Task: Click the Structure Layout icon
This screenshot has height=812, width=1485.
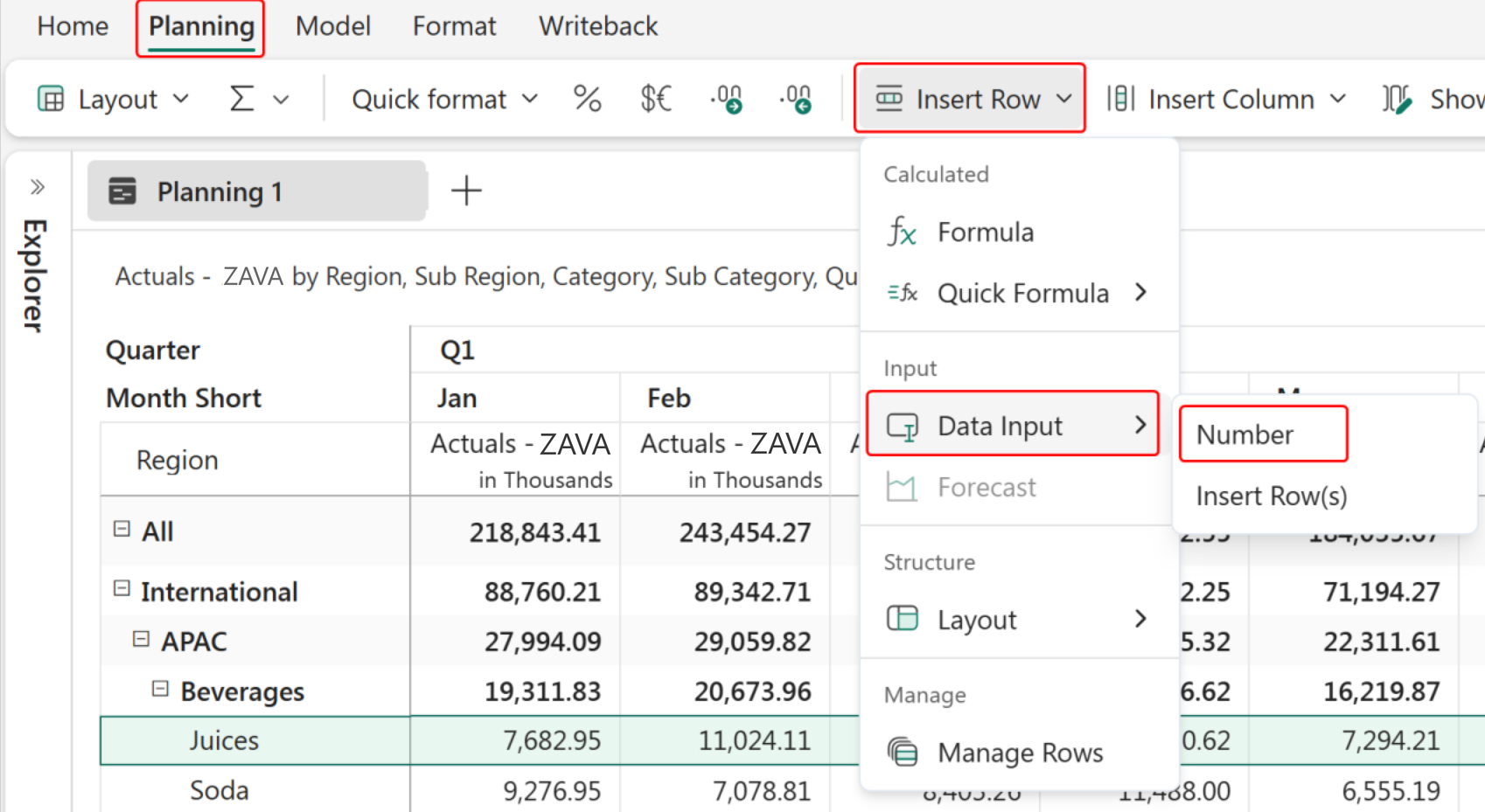Action: pos(903,619)
